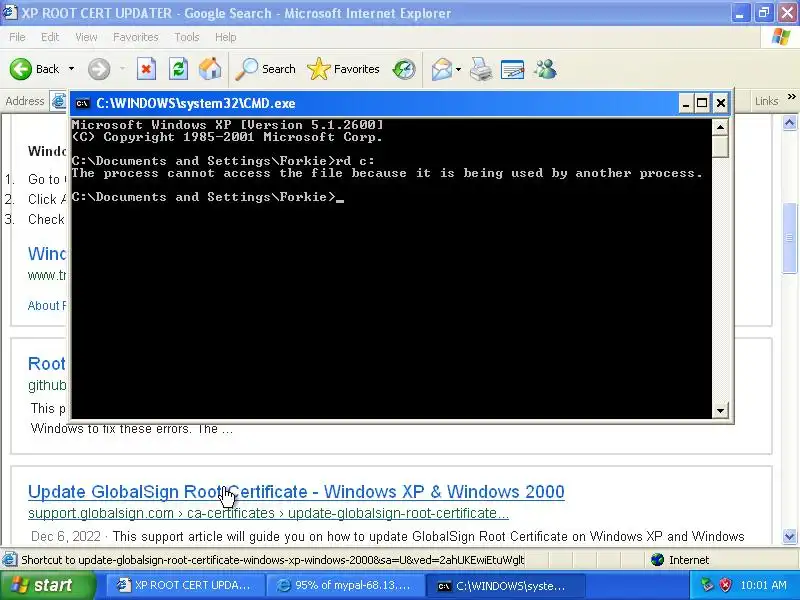The image size is (800, 600).
Task: Click the Home page icon
Action: pos(210,69)
